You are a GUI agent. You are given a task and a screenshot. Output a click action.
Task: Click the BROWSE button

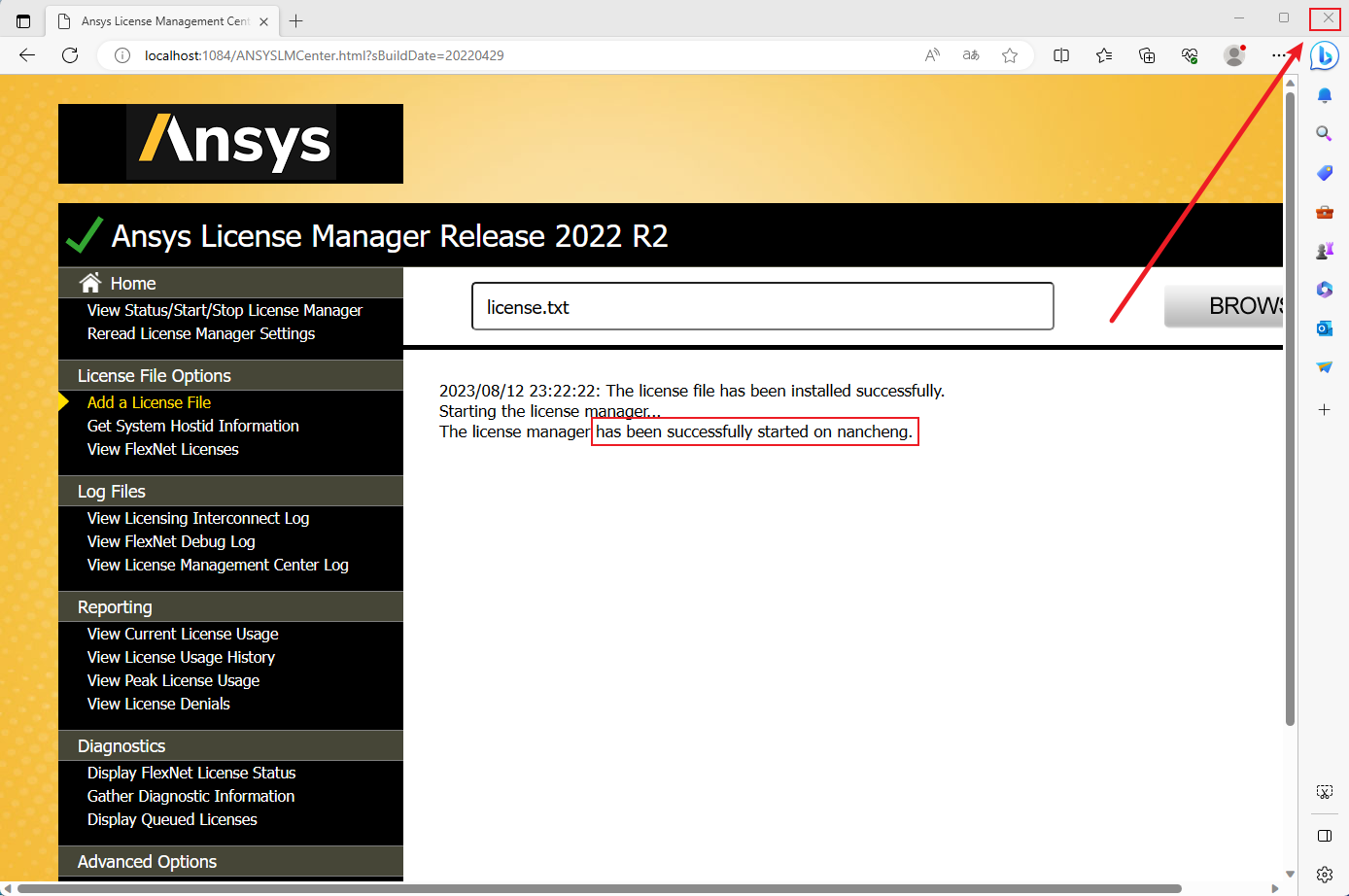coord(1224,306)
